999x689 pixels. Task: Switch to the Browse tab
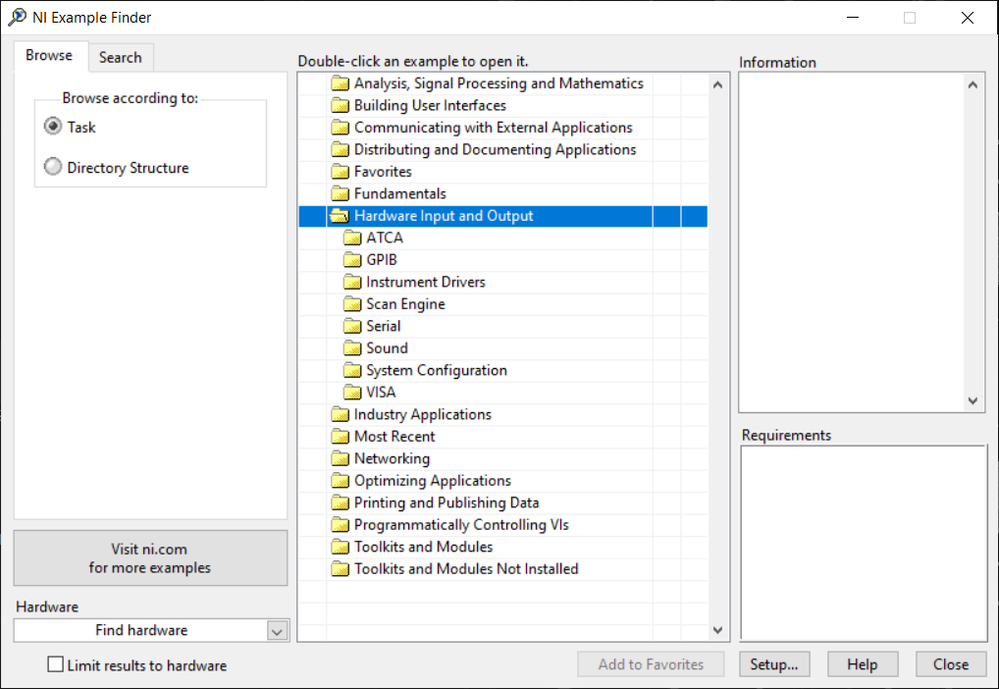click(49, 56)
